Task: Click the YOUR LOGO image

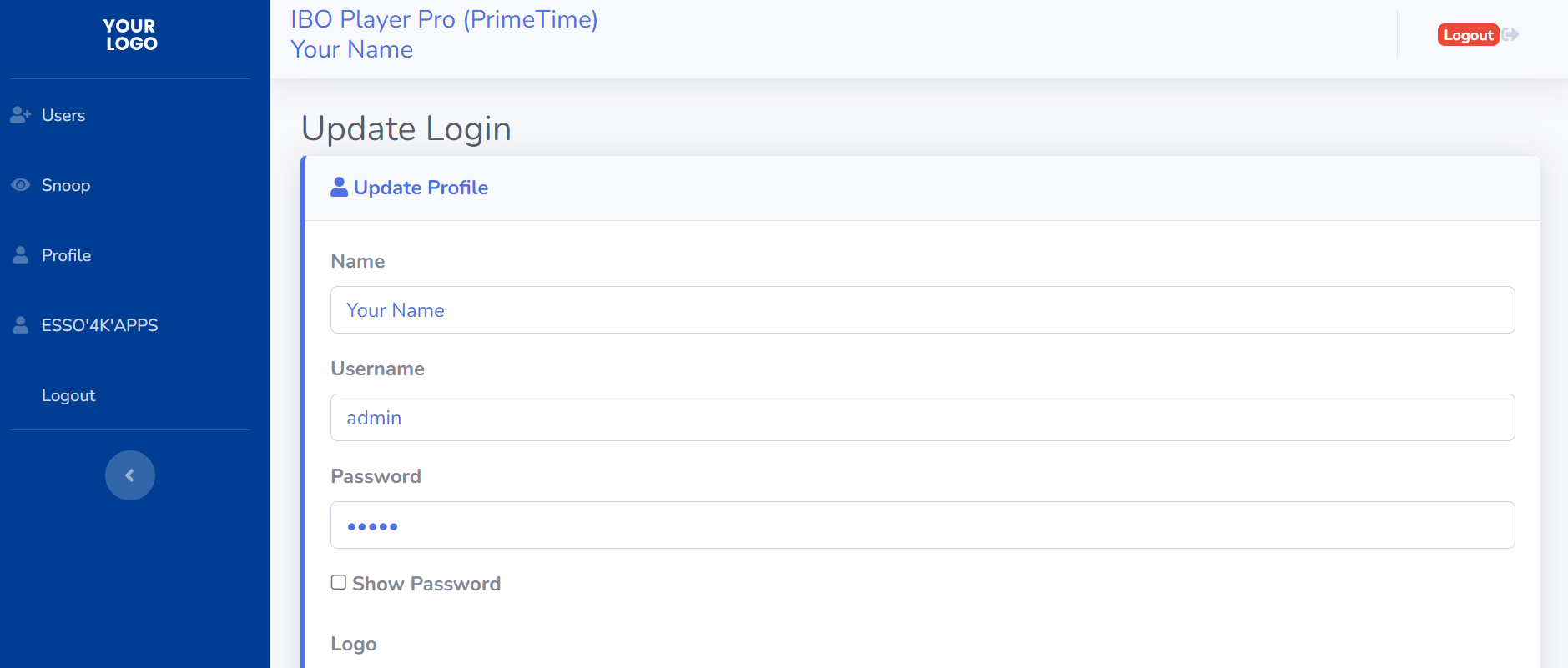Action: pyautogui.click(x=131, y=35)
